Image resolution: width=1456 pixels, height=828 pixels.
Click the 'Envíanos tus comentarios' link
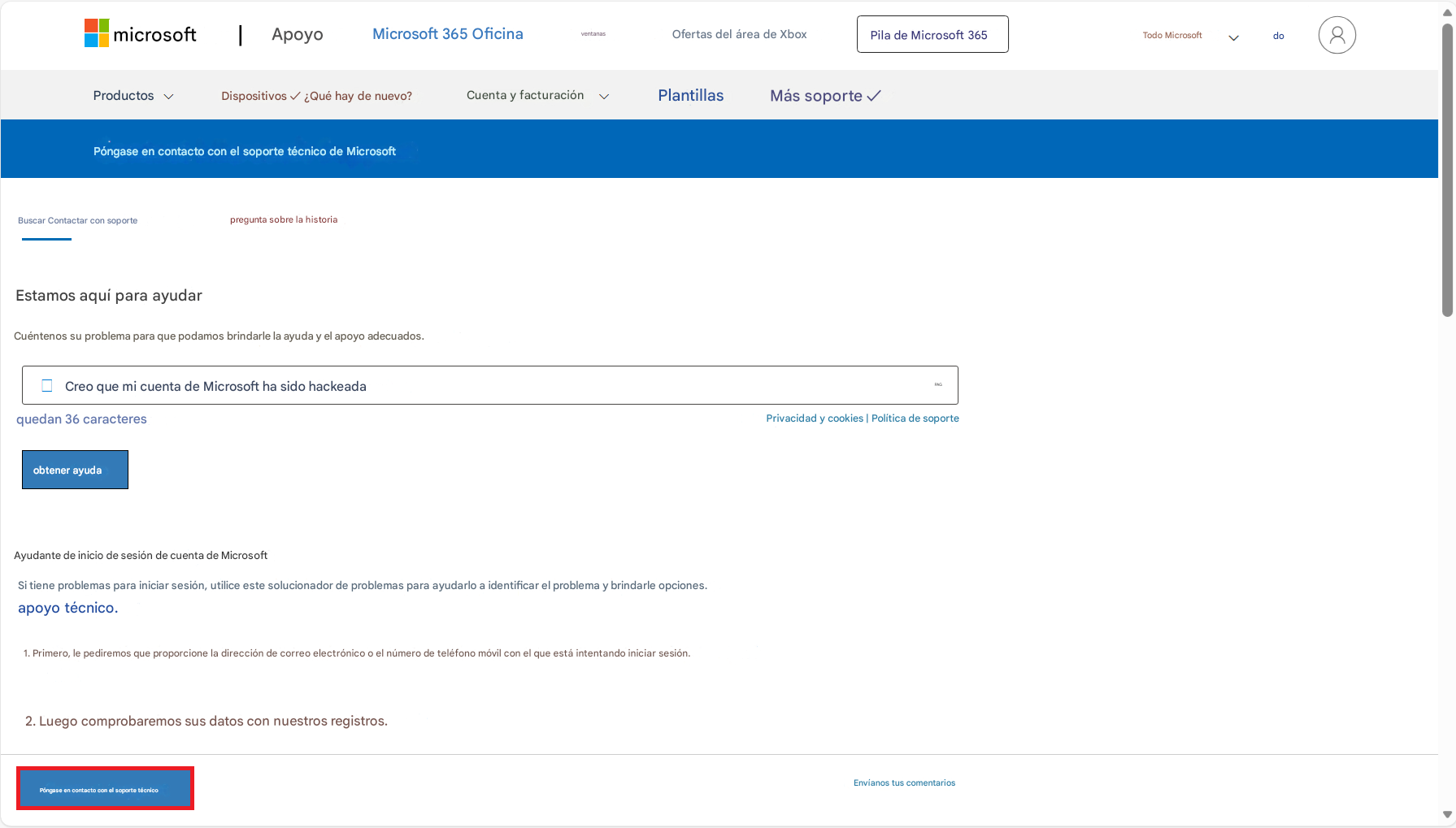pos(904,782)
